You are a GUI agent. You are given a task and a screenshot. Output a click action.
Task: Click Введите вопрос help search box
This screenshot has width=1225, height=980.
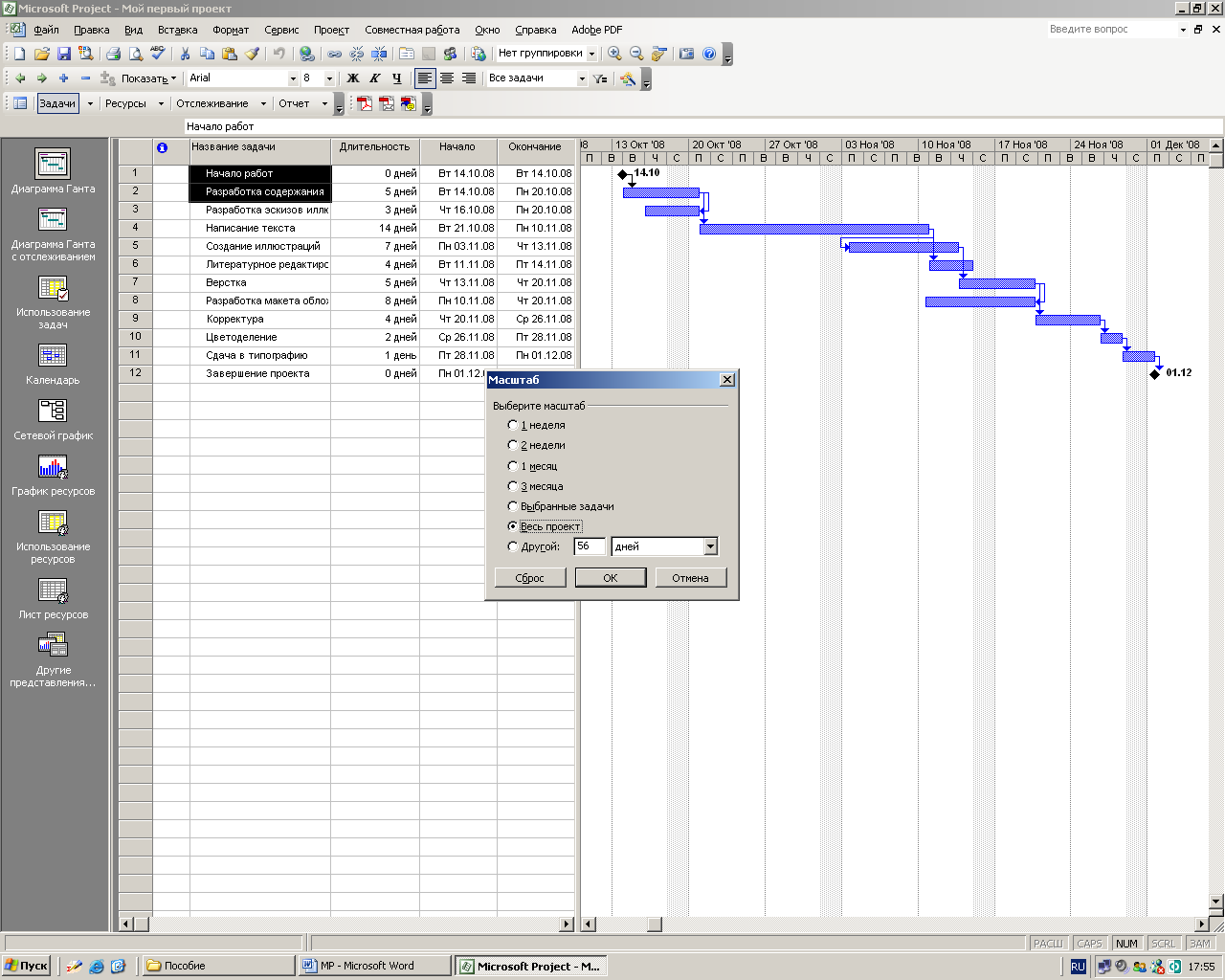pos(1113,30)
